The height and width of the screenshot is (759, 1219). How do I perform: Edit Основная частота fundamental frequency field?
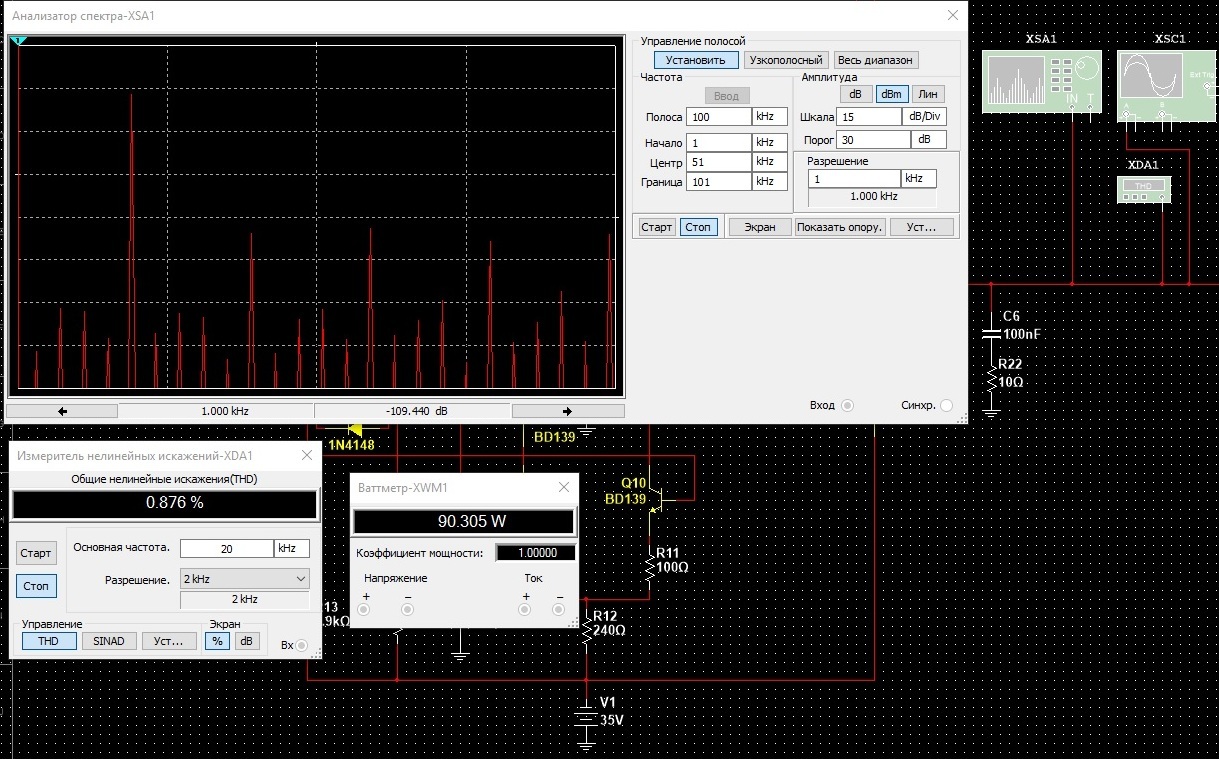227,549
